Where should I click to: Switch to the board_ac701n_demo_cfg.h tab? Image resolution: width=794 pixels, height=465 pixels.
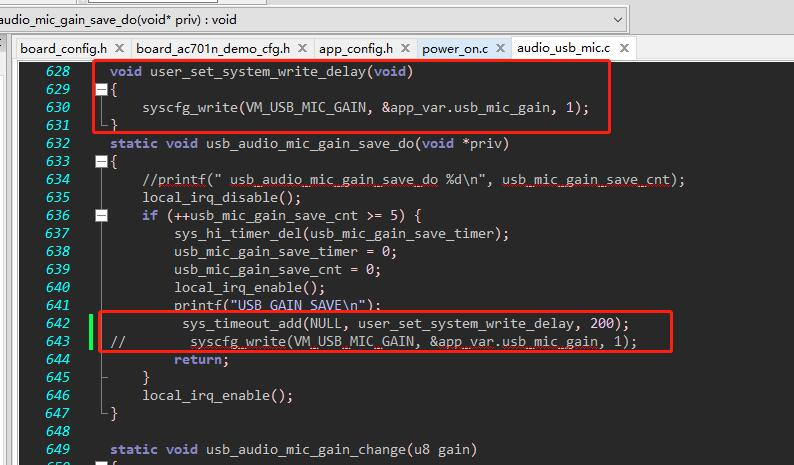pos(213,49)
